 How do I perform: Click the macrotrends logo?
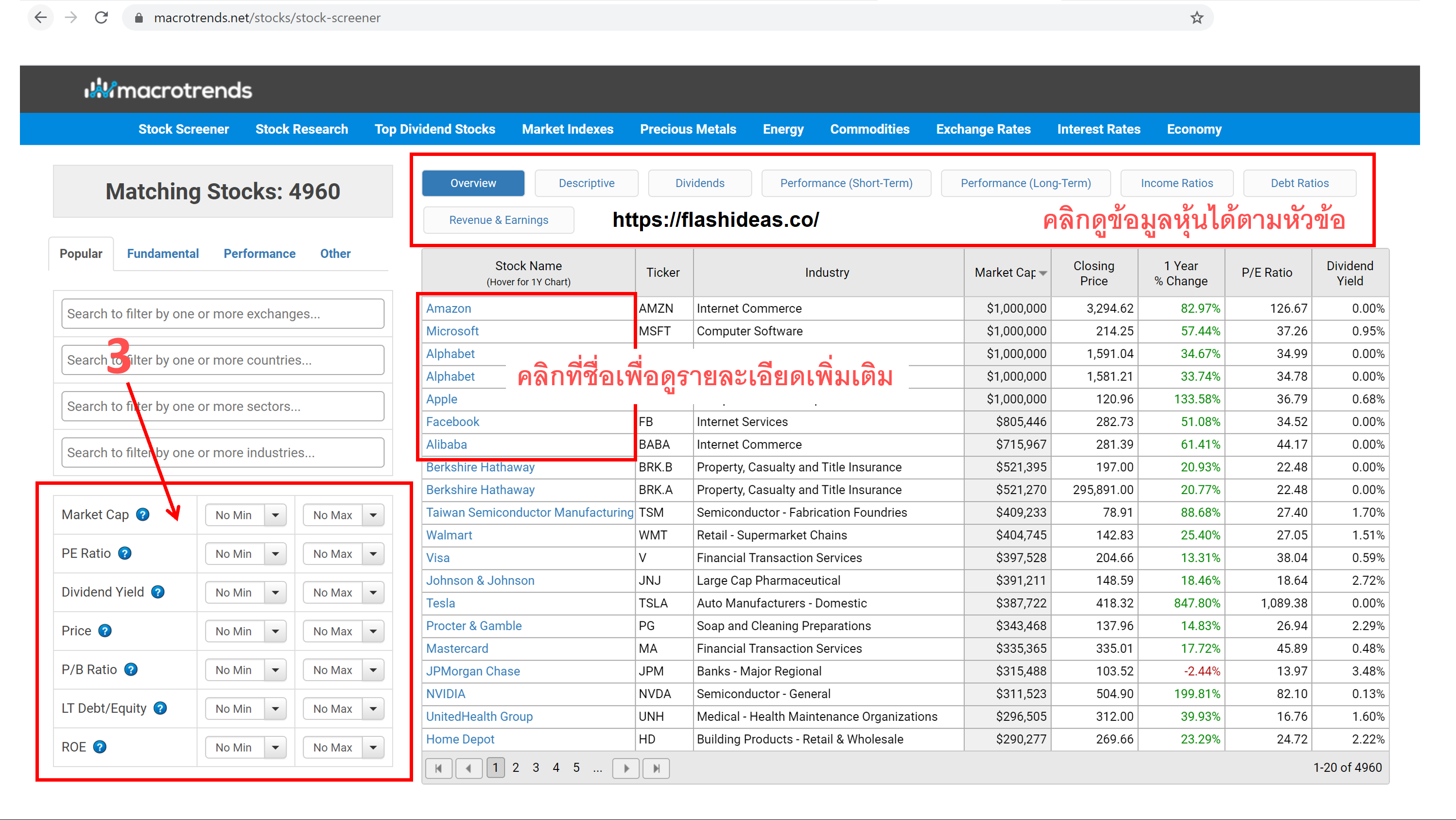(168, 89)
